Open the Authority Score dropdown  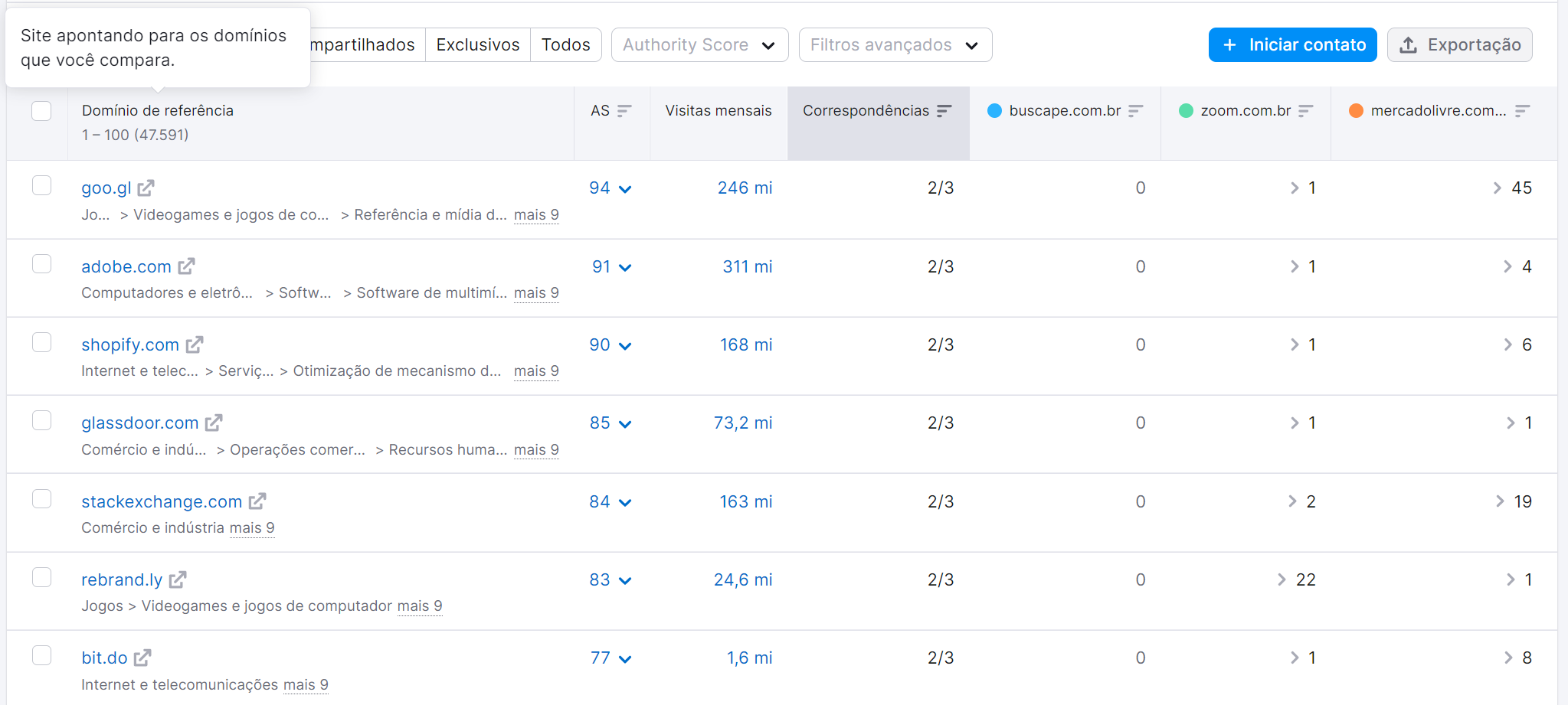(x=698, y=44)
